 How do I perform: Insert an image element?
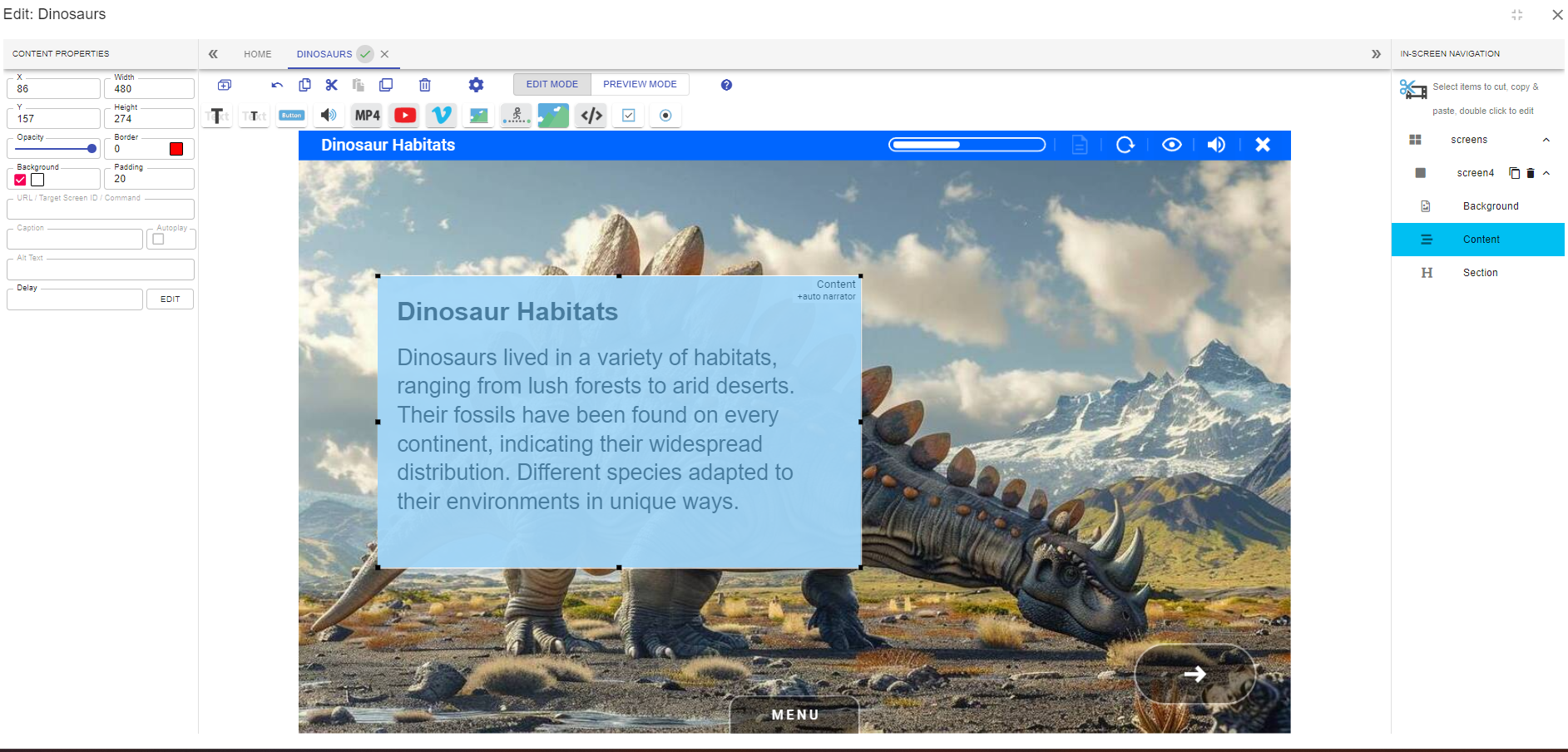[479, 116]
